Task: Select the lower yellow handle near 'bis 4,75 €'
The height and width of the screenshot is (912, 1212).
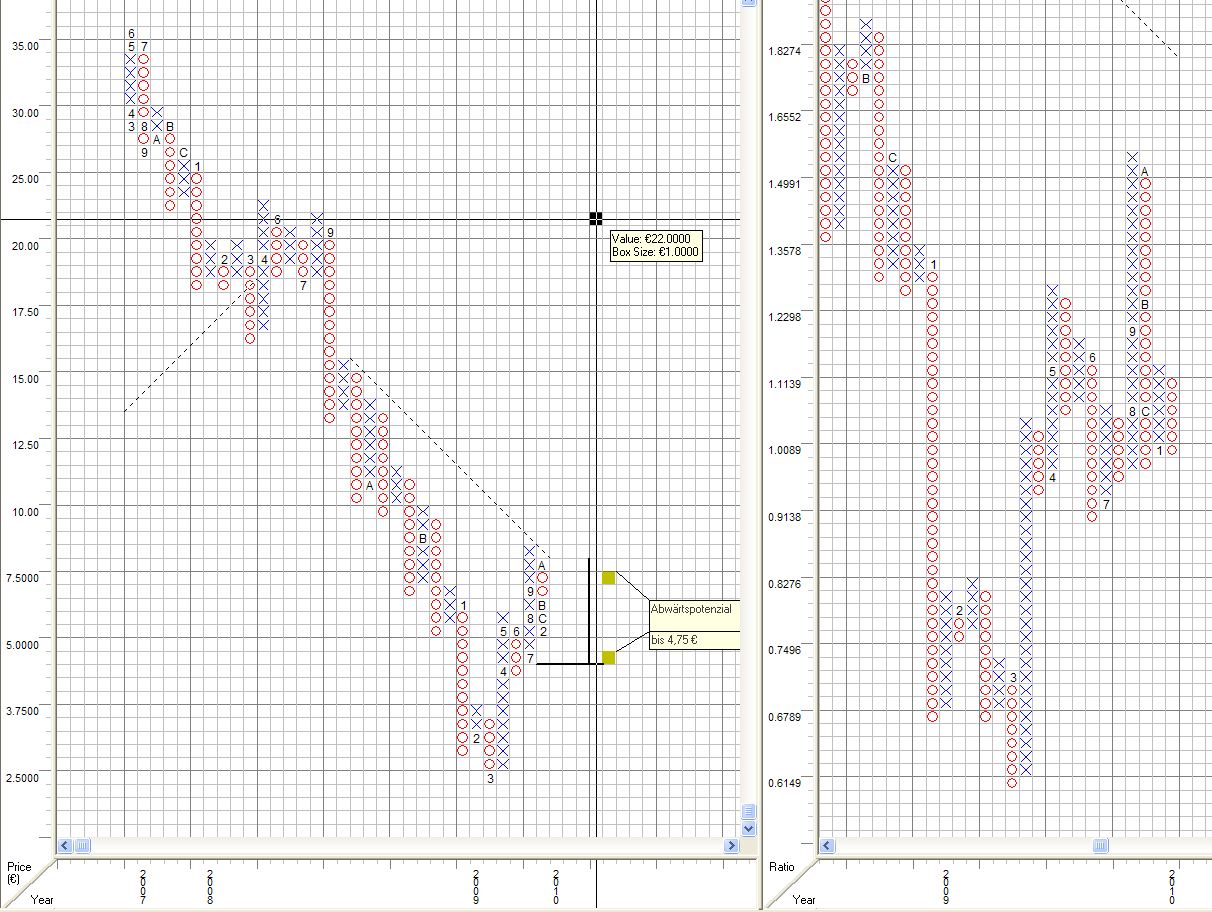Action: pyautogui.click(x=608, y=657)
